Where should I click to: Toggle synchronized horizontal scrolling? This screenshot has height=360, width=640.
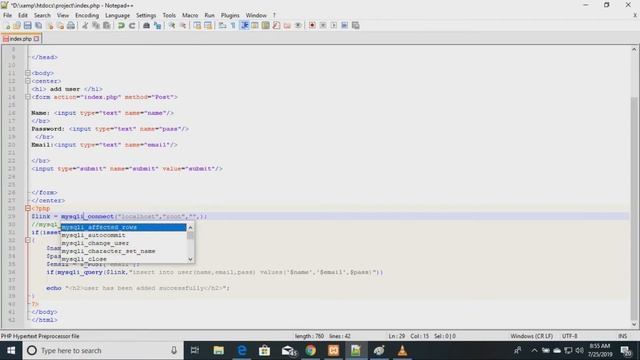pyautogui.click(x=208, y=26)
